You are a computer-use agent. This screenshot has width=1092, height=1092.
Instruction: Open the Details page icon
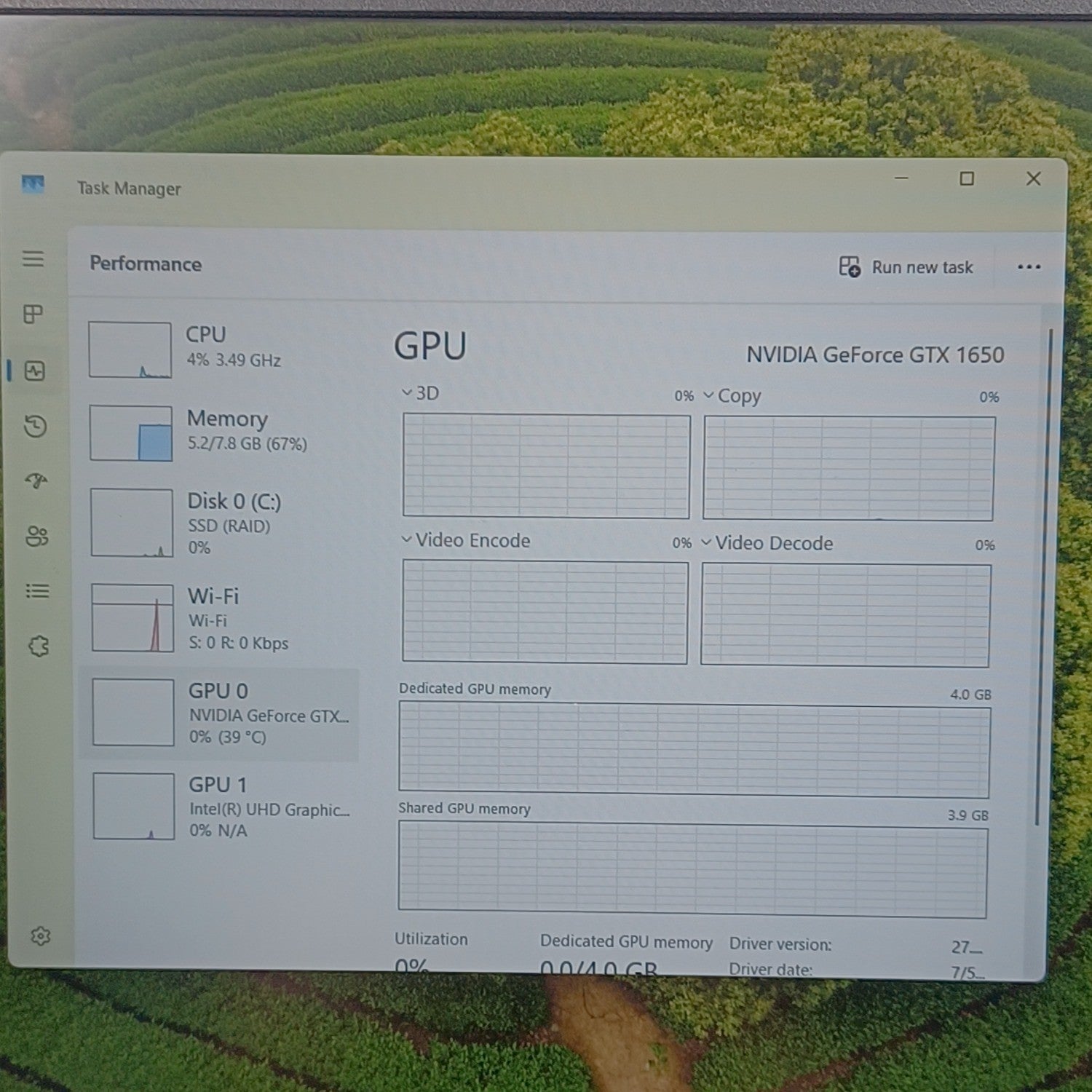38,590
